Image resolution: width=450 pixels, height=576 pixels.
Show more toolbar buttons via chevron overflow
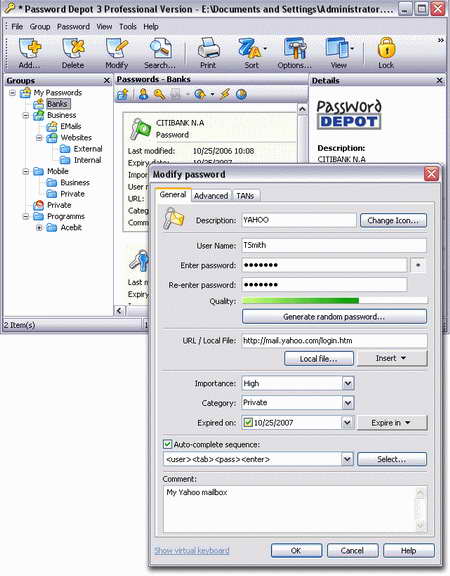tap(440, 40)
